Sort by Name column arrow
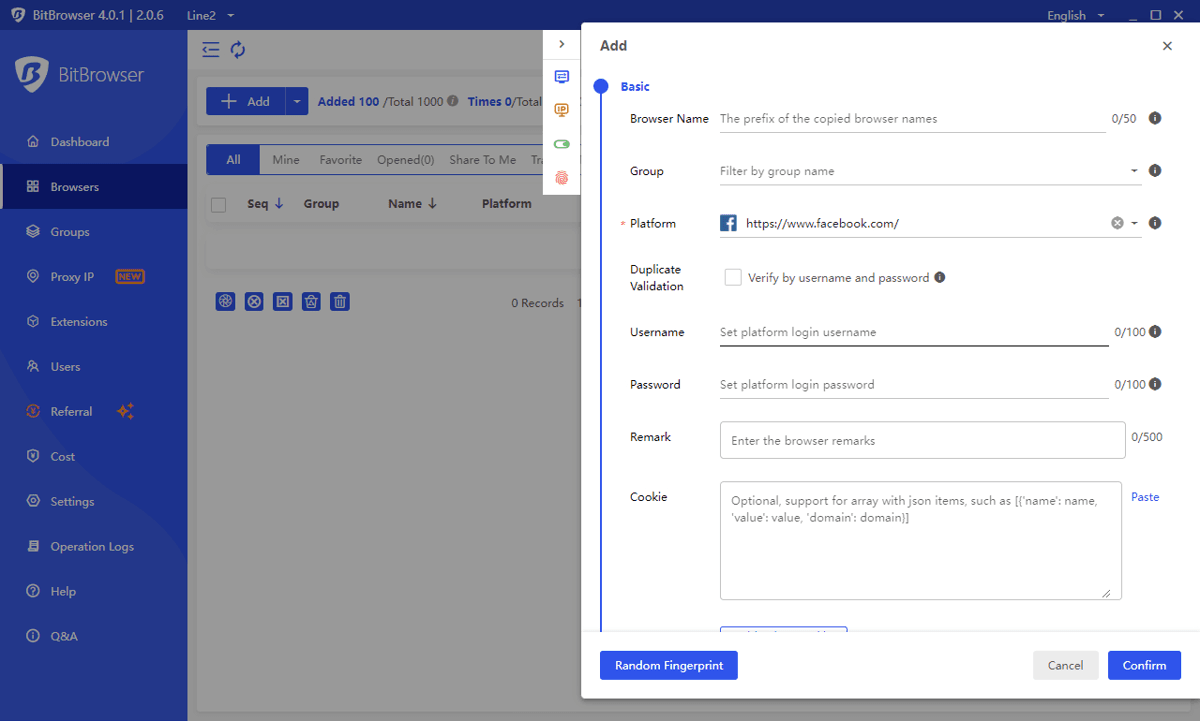1200x721 pixels. pos(432,203)
